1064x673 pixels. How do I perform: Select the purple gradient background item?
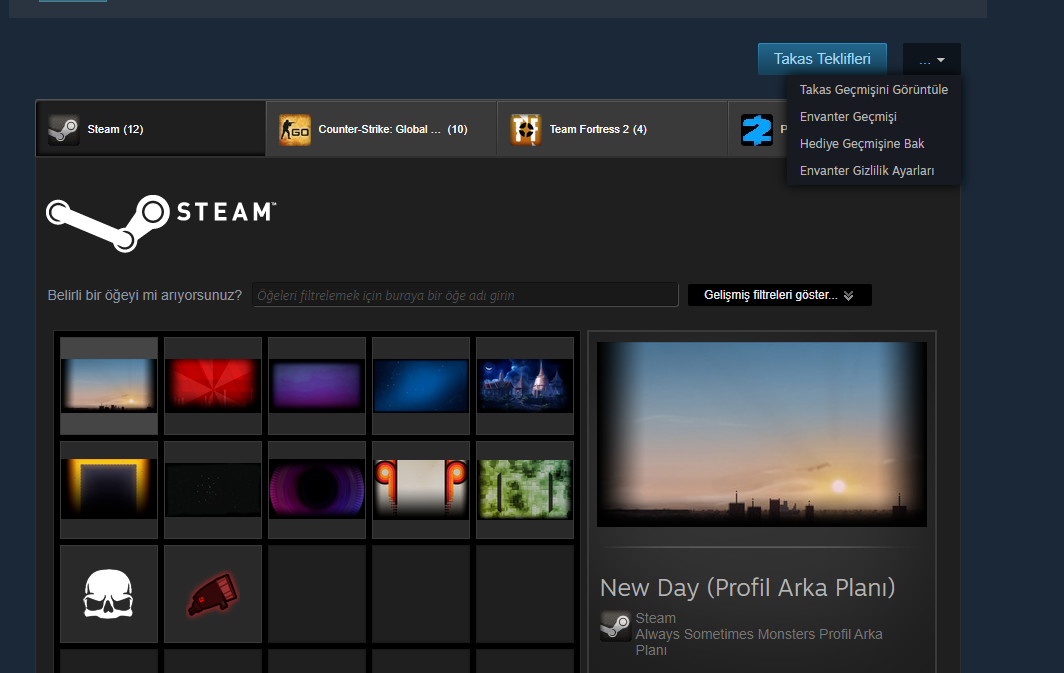point(317,385)
